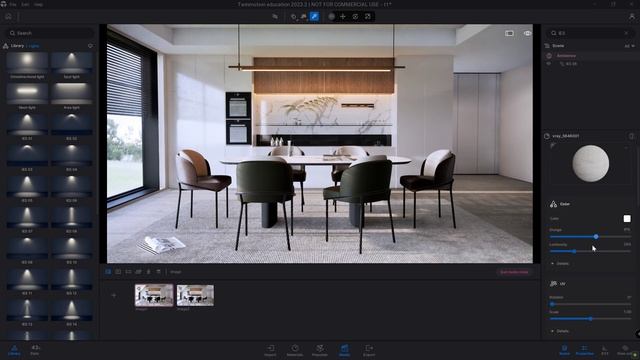Select the Area light thumbnail
Screen dimensions: 640x360
[x=71, y=93]
